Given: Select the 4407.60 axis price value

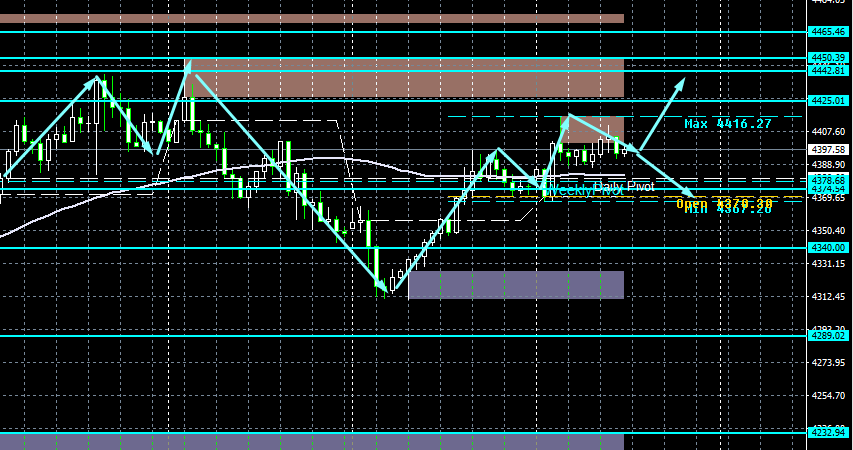Looking at the screenshot, I should click(x=830, y=132).
